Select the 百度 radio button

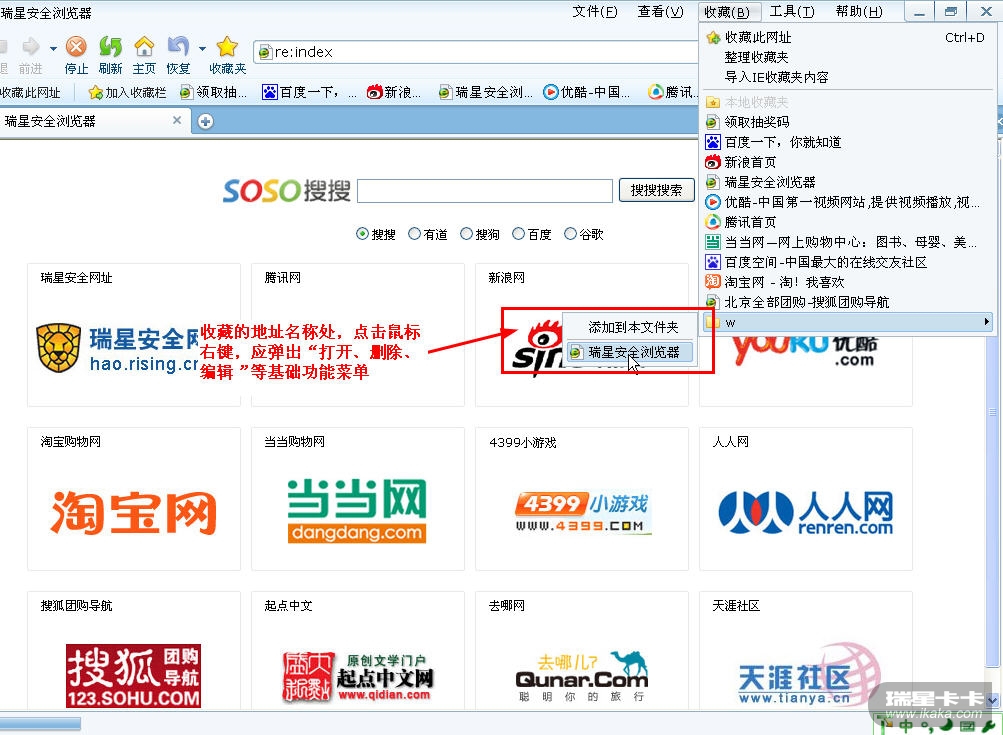pyautogui.click(x=519, y=234)
